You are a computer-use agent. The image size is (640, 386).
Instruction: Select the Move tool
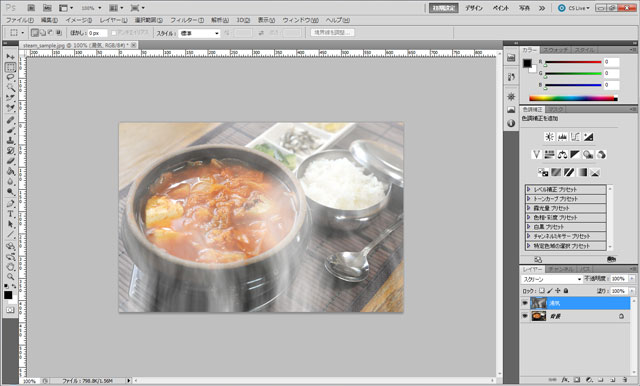click(10, 56)
